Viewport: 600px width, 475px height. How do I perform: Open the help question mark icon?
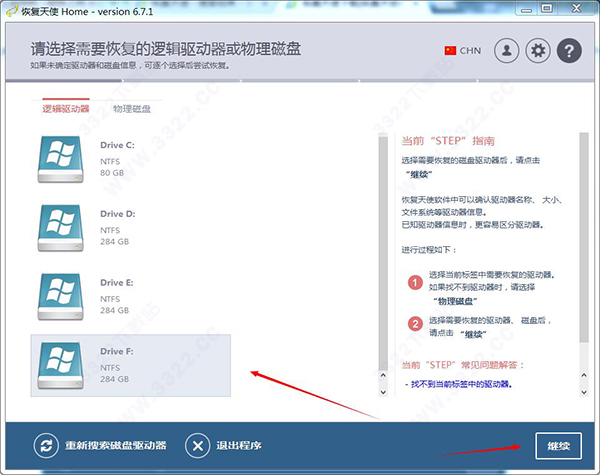pos(569,51)
